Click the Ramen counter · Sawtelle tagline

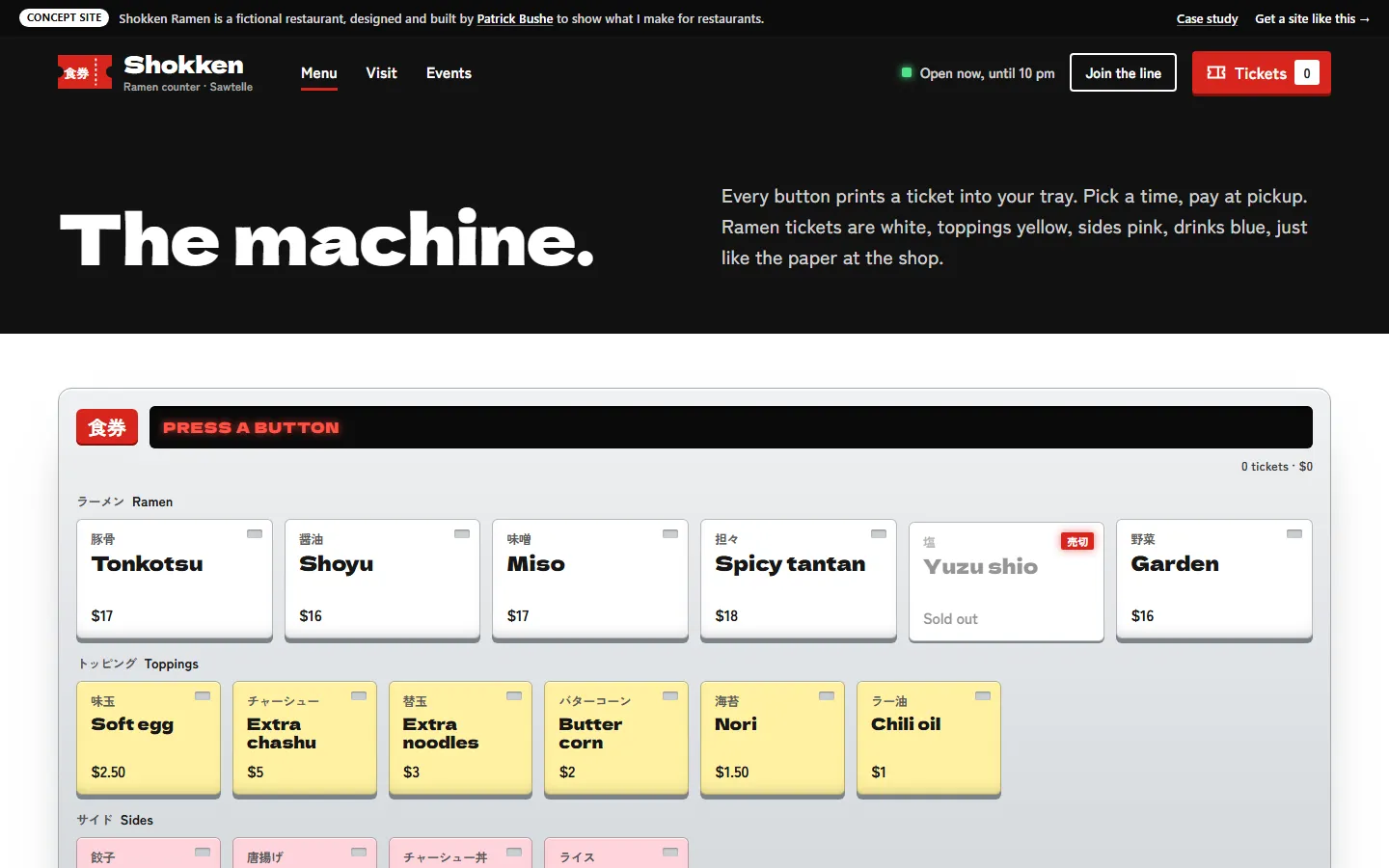click(x=188, y=87)
